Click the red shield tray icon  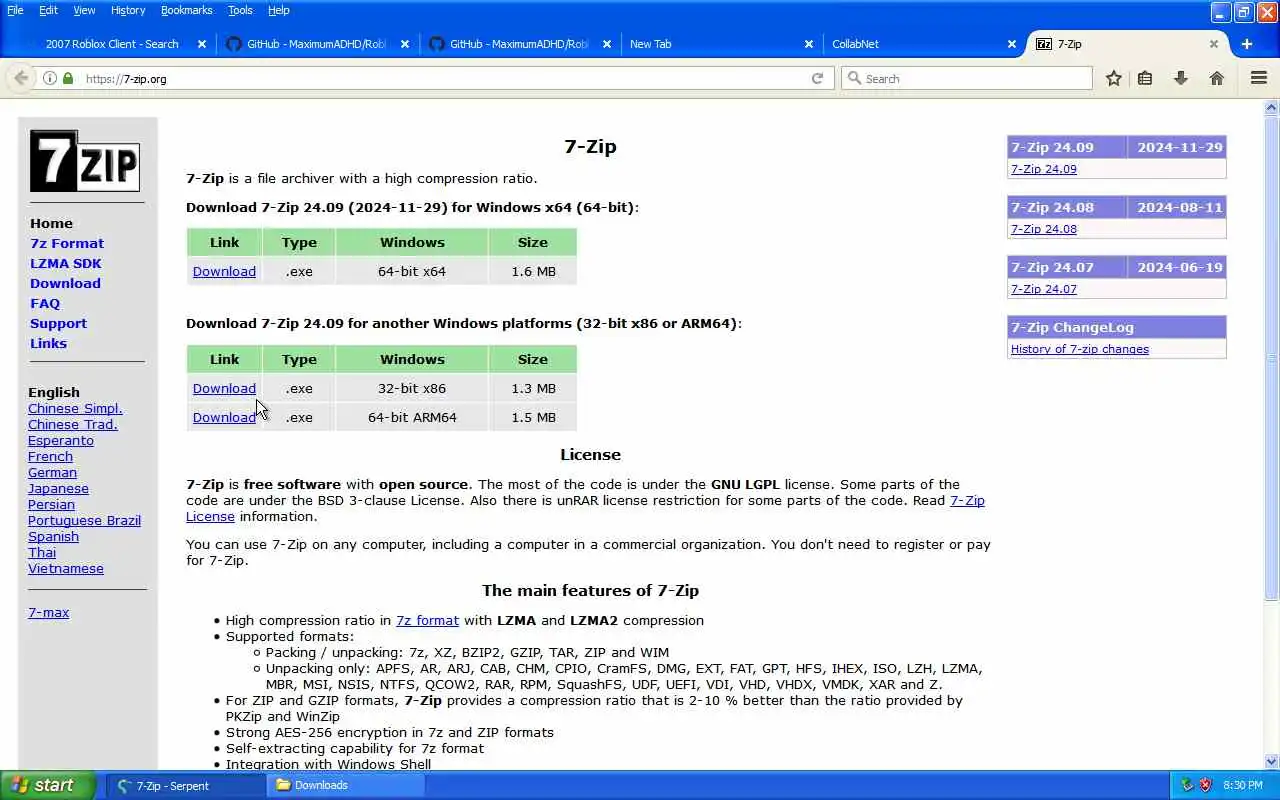click(1205, 785)
